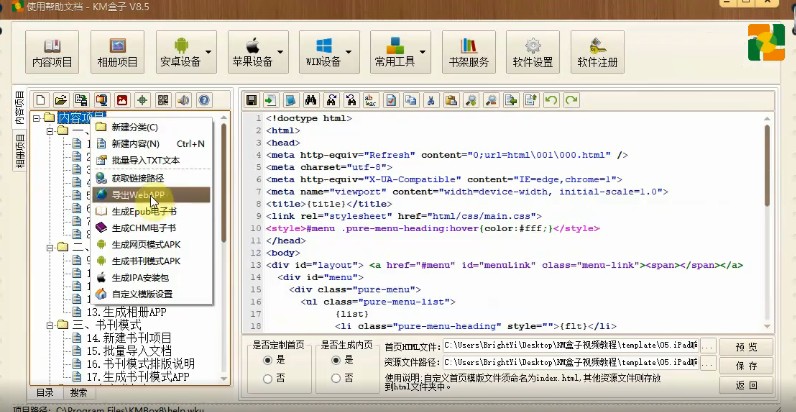Open 相册项目 main toolbar button
The height and width of the screenshot is (412, 796).
point(117,52)
